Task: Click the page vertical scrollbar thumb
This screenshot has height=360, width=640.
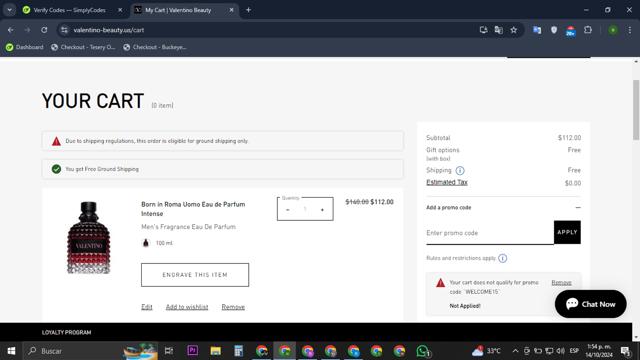Action: pyautogui.click(x=636, y=110)
